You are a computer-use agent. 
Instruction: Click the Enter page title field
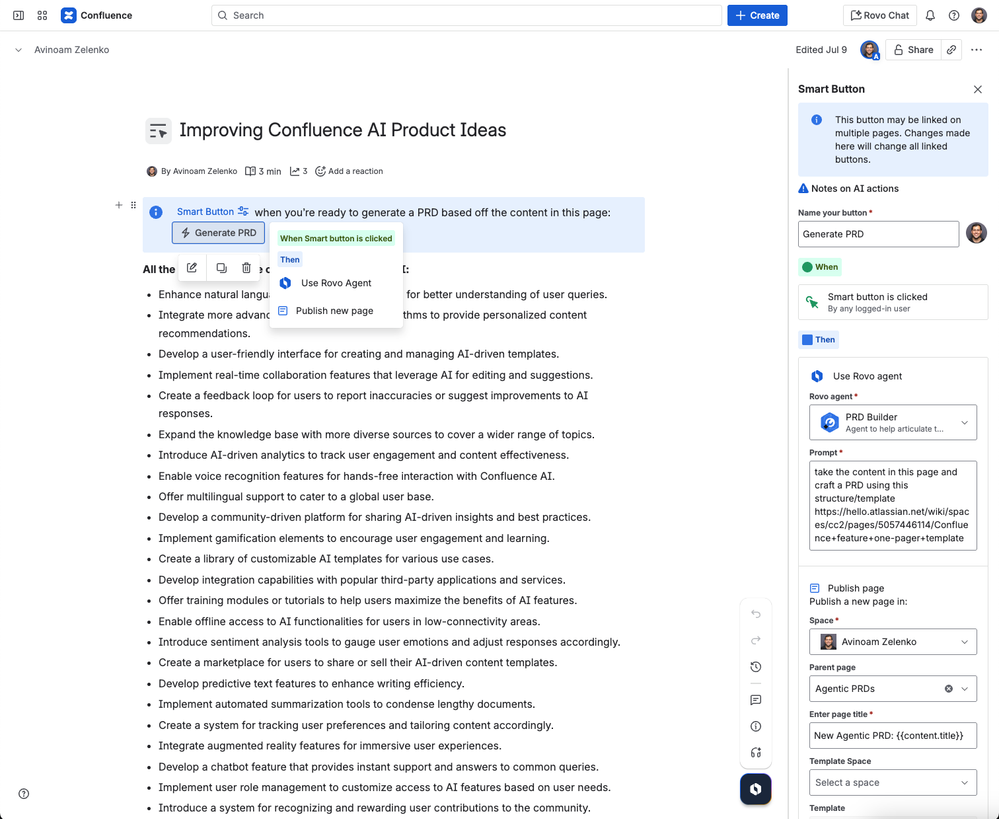pyautogui.click(x=893, y=736)
